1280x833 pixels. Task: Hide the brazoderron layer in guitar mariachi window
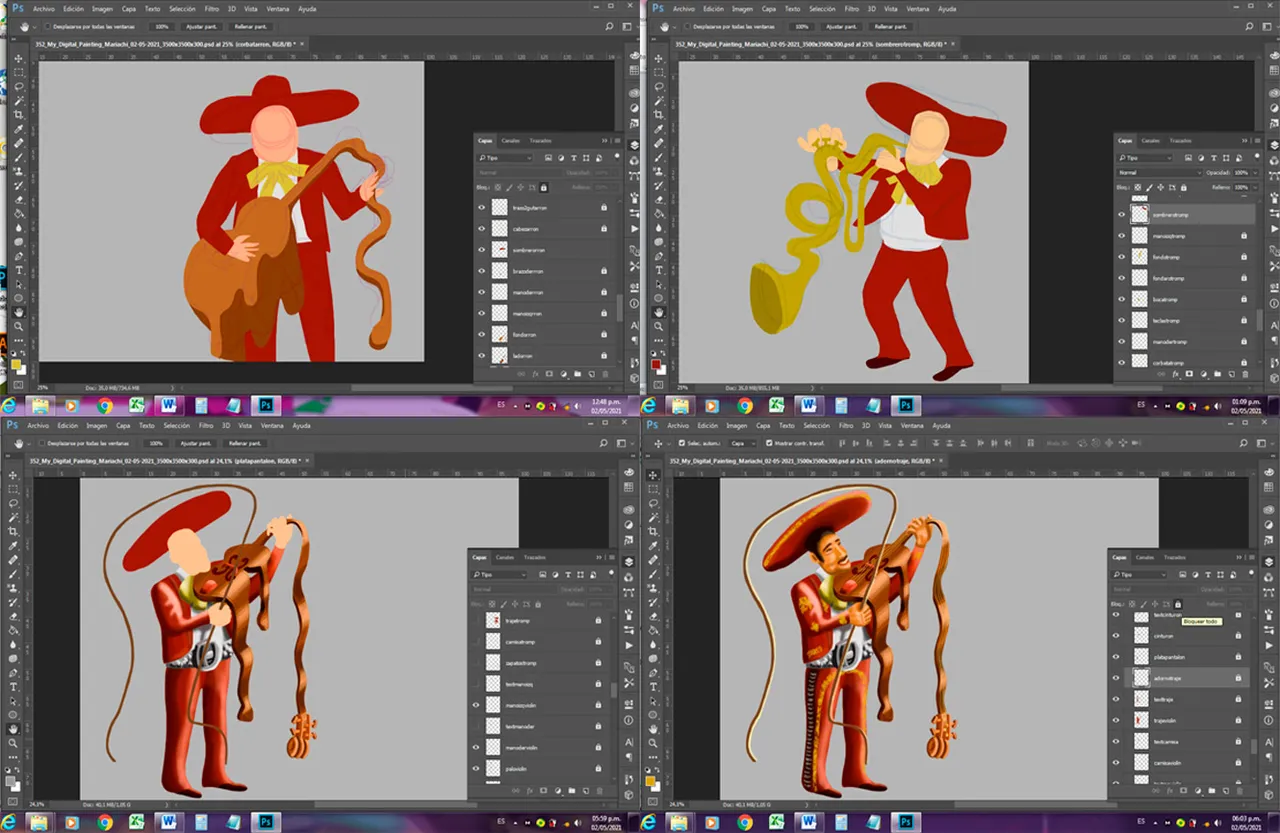click(481, 270)
